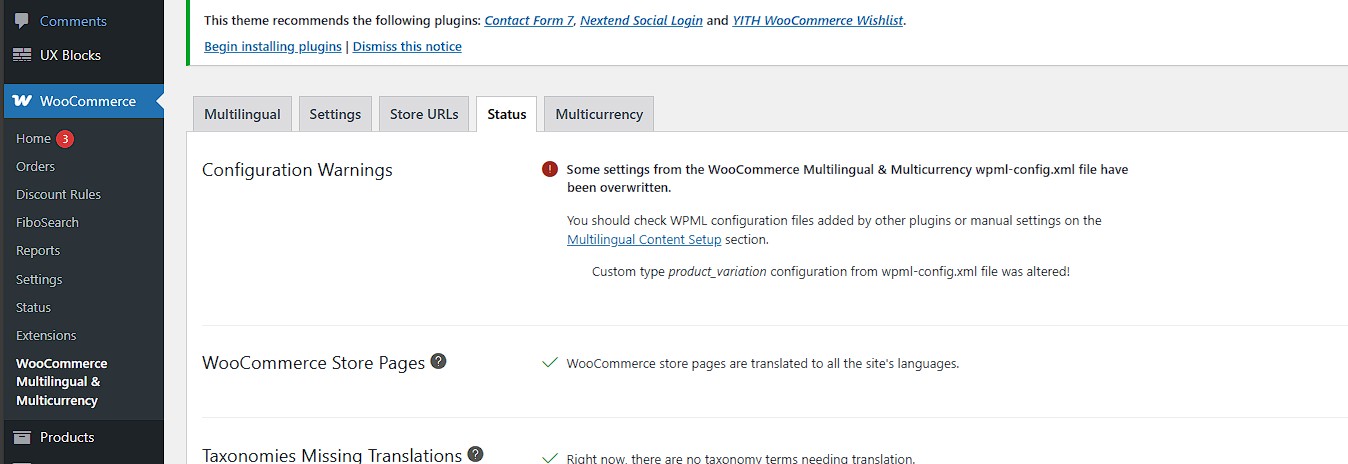Switch to the Multicurrency tab
Screen dimensions: 1348x464
click(599, 114)
